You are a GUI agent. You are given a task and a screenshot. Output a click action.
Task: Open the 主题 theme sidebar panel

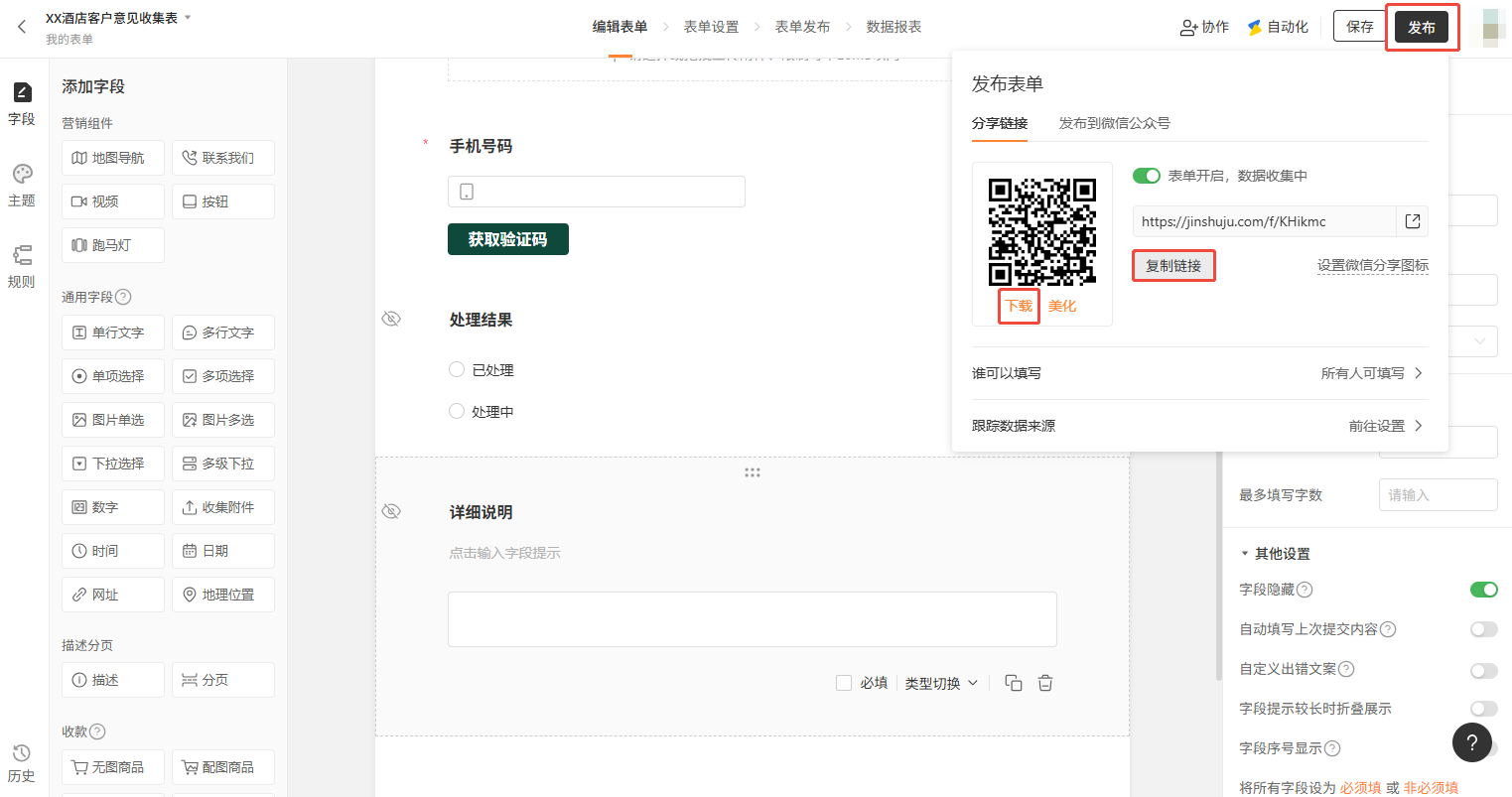click(x=22, y=185)
